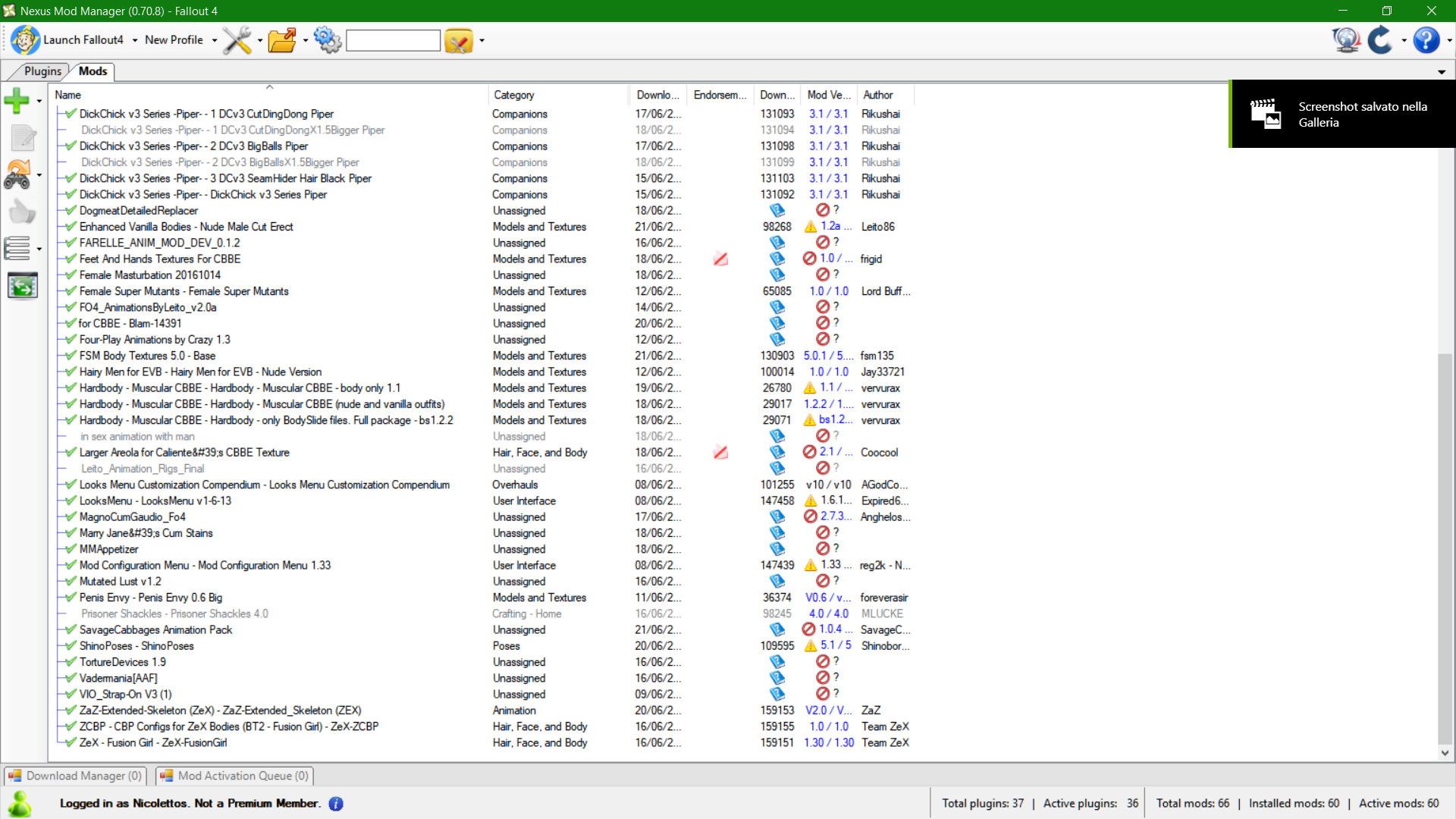Screen dimensions: 1456x819
Task: Expand the Launch Fallout4 dropdown arrow
Action: click(x=135, y=40)
